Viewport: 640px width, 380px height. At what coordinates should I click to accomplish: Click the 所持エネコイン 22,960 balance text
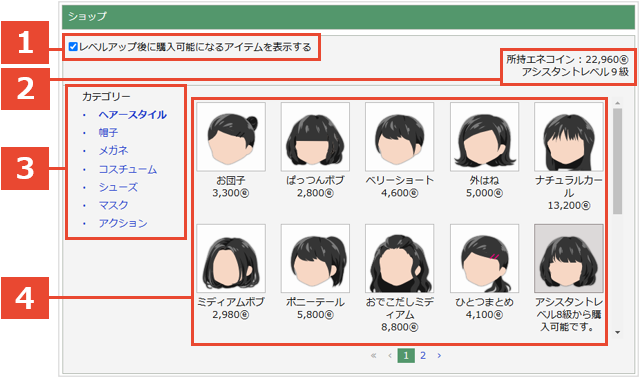point(567,60)
